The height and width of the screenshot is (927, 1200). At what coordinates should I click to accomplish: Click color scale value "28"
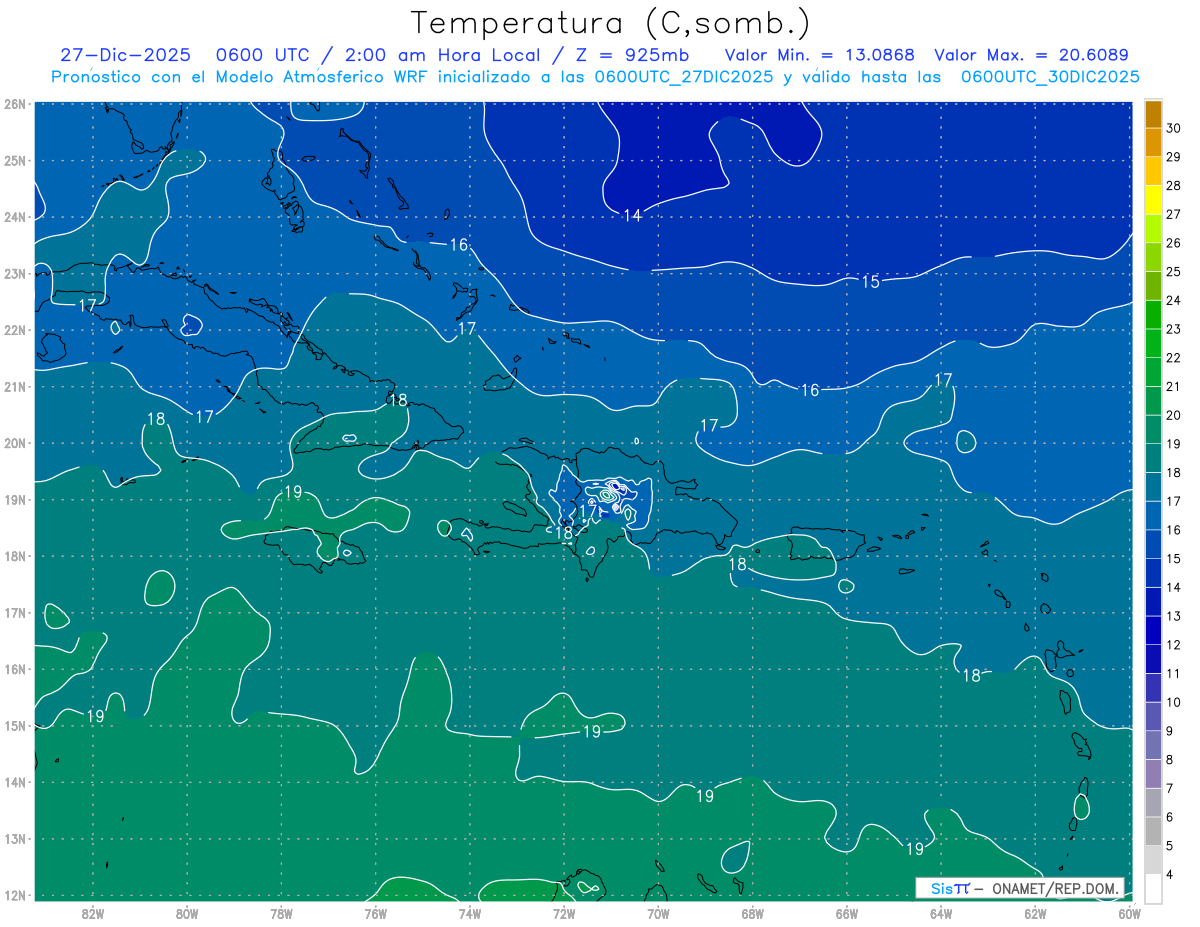click(1173, 185)
